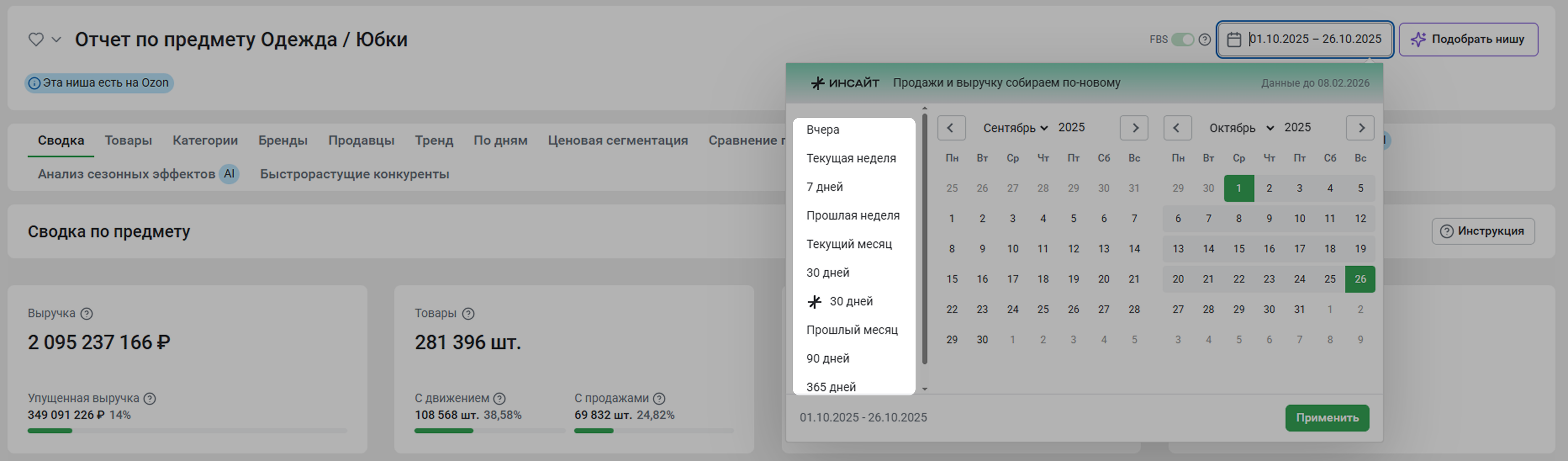Viewport: 1568px width, 461px height.
Task: Select the Прошлый месяц preset
Action: (x=852, y=330)
